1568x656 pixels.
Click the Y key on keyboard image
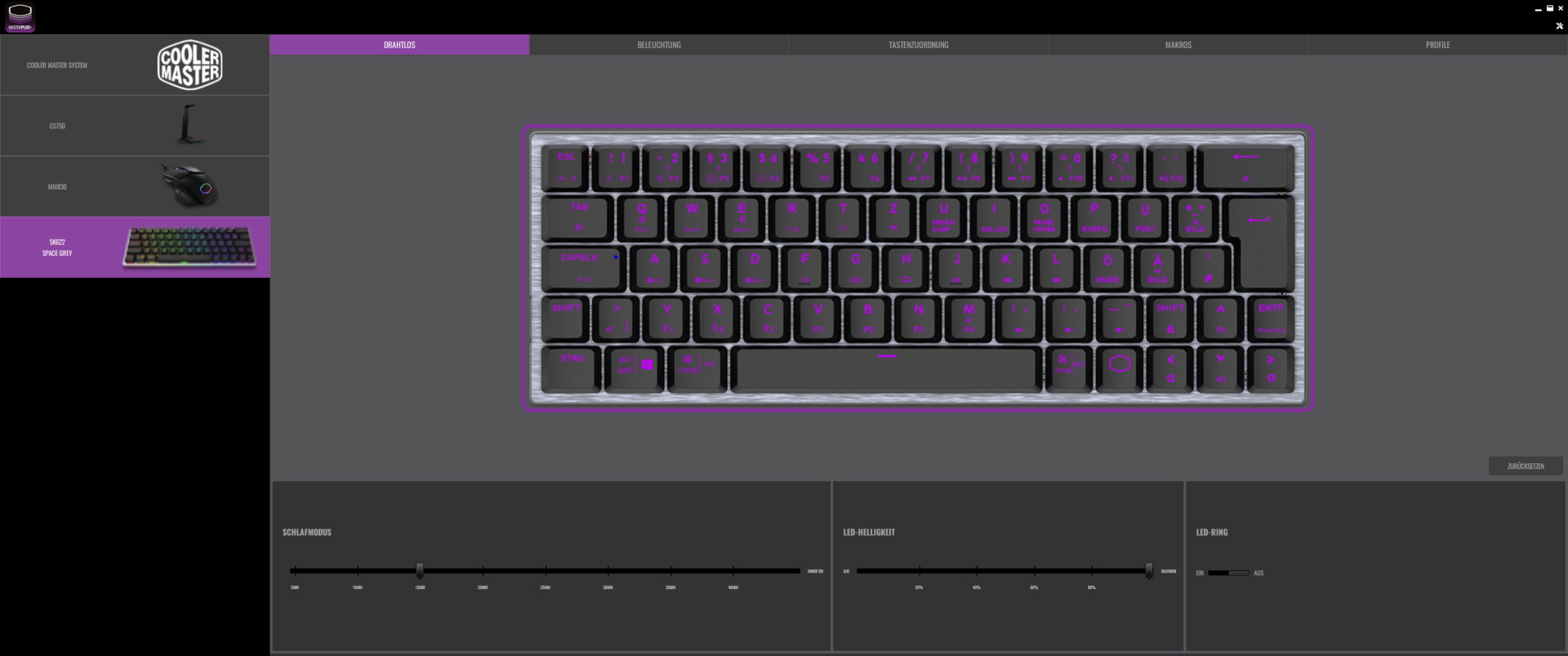667,318
